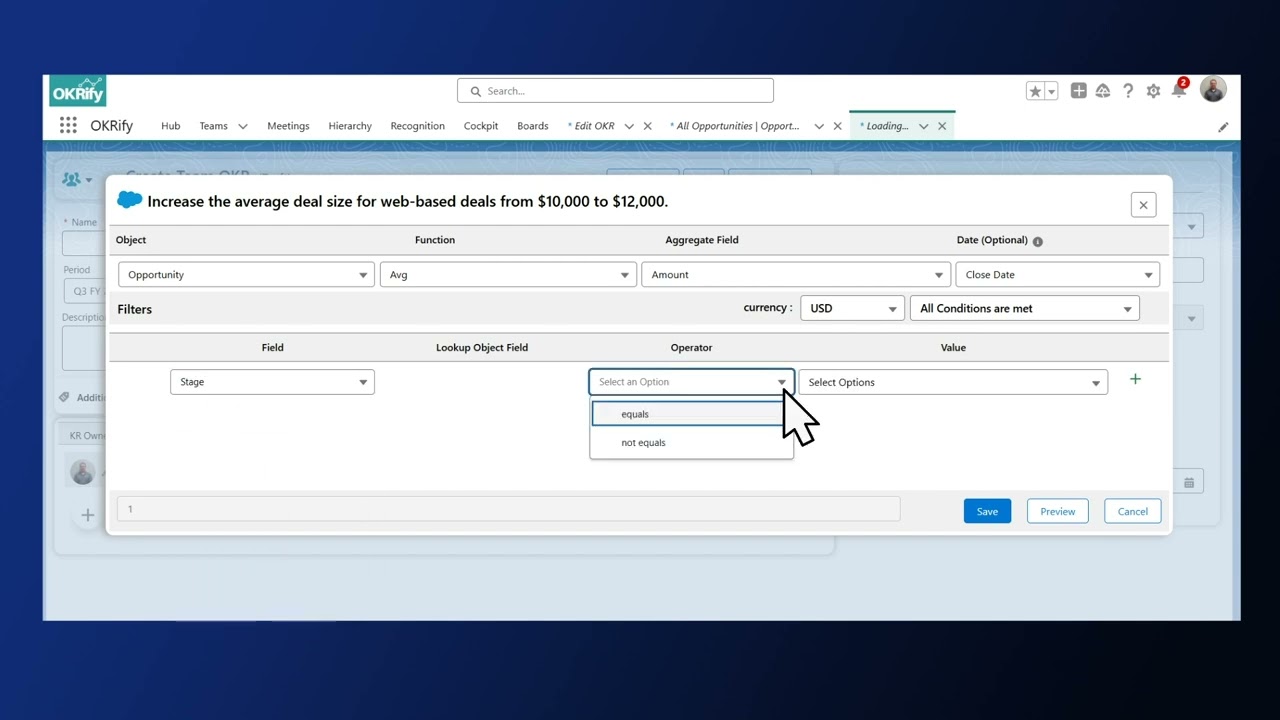Viewport: 1280px width, 720px height.
Task: Open the Boards nav item
Action: click(533, 126)
